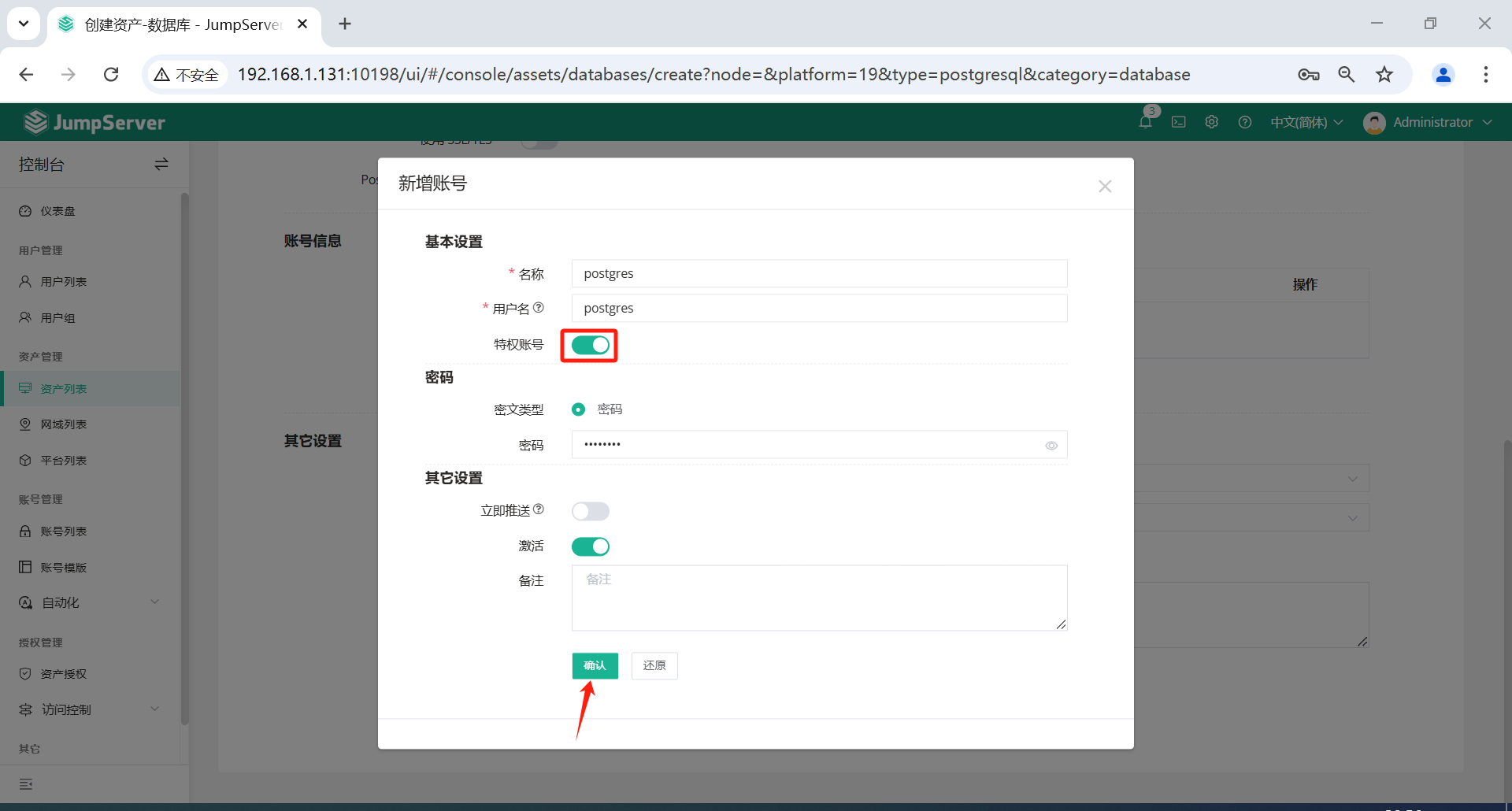Open the 资产授权 menu item

click(91, 674)
